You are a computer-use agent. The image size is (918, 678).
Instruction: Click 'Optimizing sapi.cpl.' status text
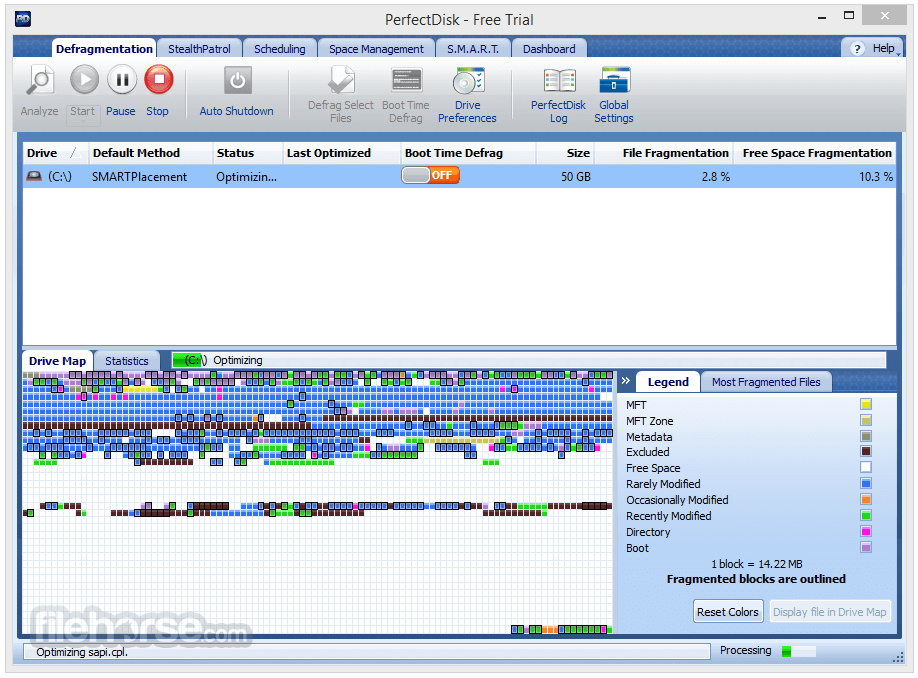tap(82, 652)
